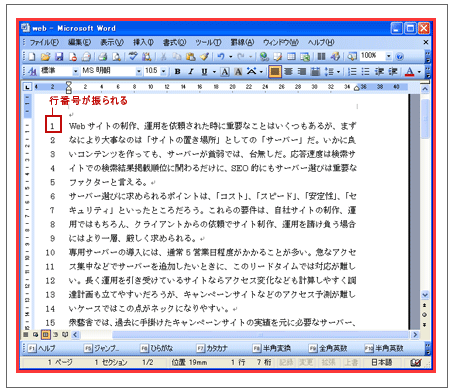Show the Drawing toolbar icon
This screenshot has width=450, height=391.
tap(335, 57)
